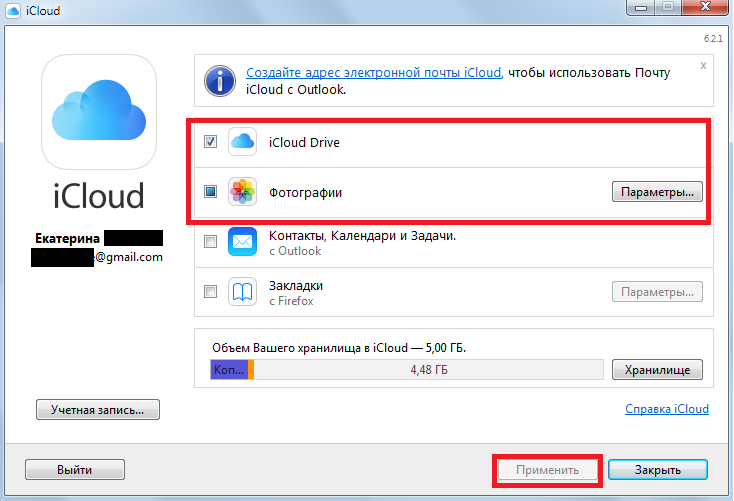Open Параметры for Закладки
The width and height of the screenshot is (734, 501).
[657, 292]
